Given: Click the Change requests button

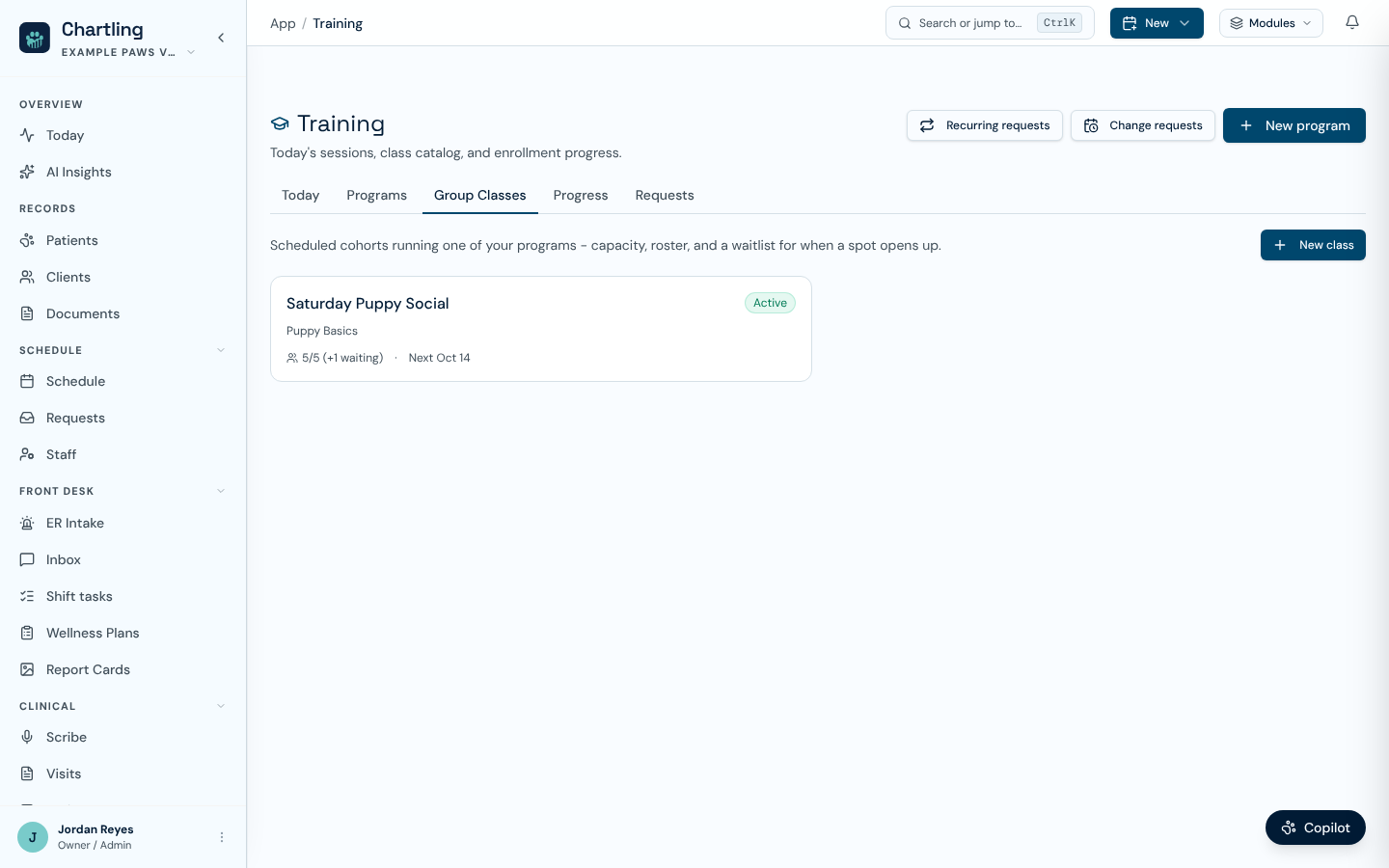Looking at the screenshot, I should point(1143,125).
